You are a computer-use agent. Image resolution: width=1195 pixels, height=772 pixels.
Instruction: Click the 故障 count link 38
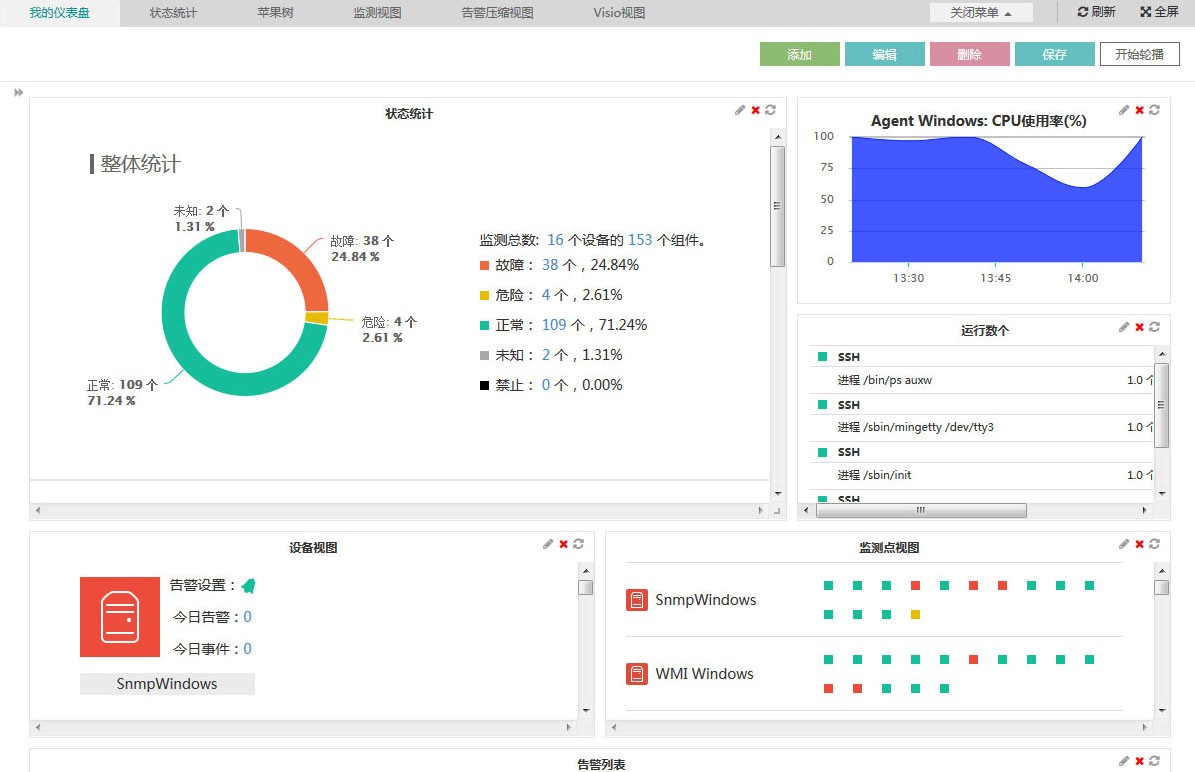click(x=549, y=265)
